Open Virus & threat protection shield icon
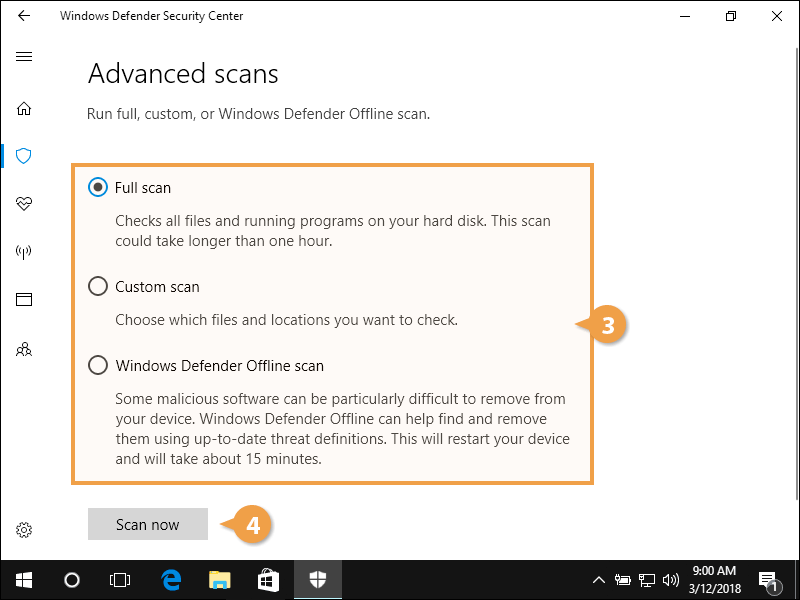Screen dimensions: 800x600 point(24,156)
